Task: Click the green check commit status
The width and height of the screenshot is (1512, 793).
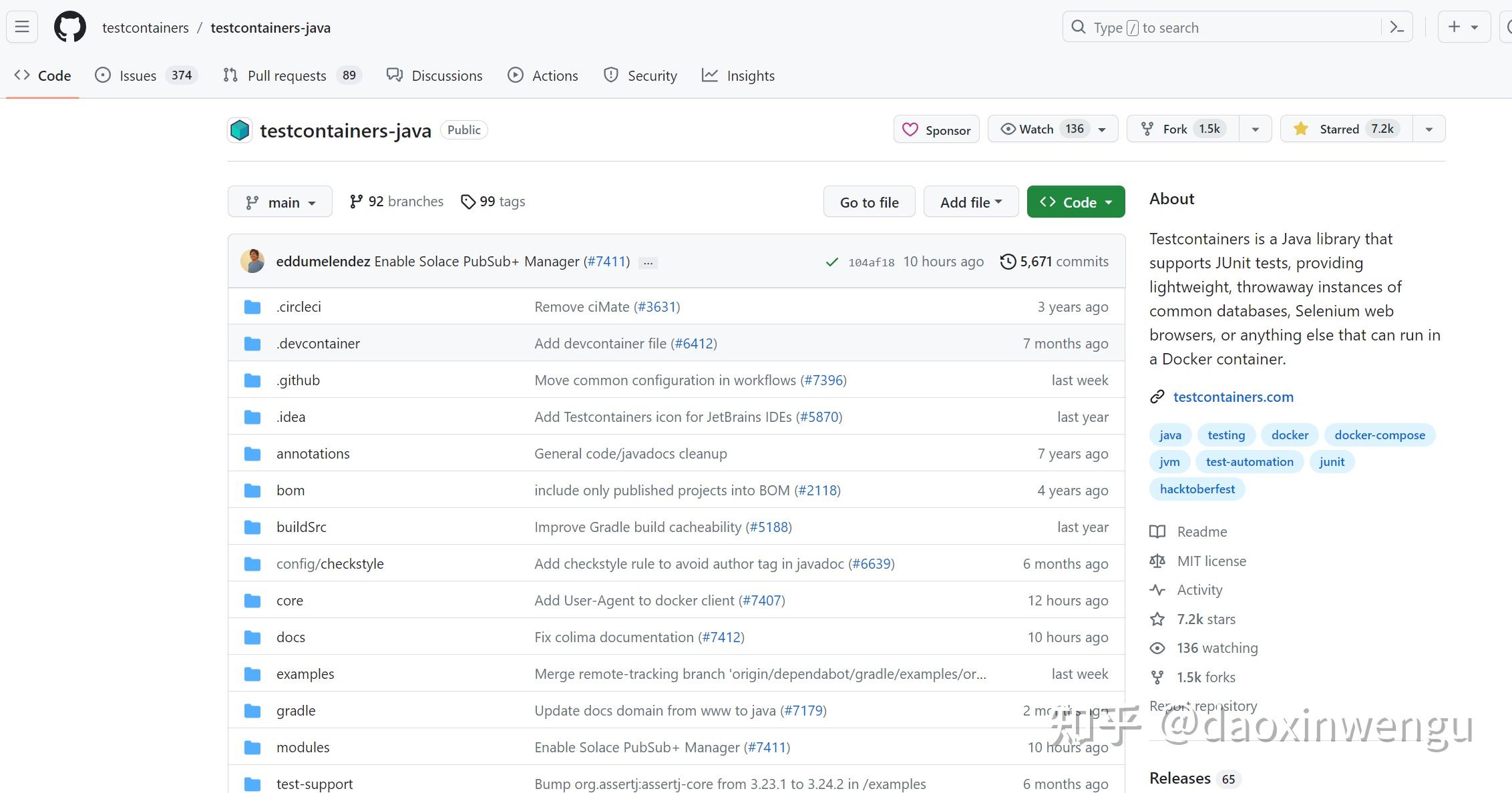Action: (831, 262)
